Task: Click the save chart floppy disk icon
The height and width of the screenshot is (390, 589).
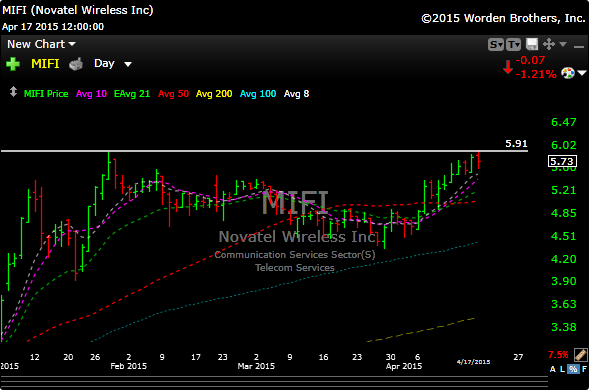Action: coord(532,44)
